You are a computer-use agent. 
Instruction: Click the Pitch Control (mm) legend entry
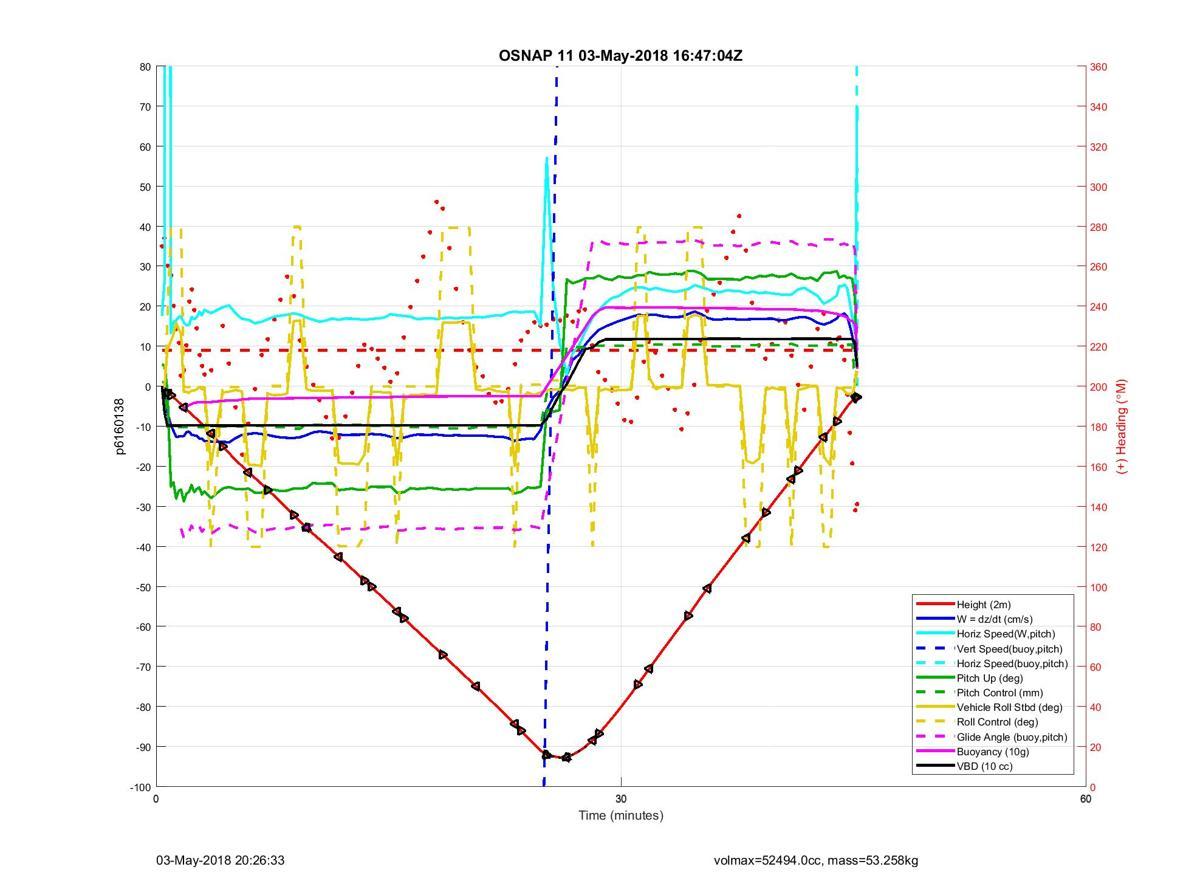pyautogui.click(x=998, y=693)
